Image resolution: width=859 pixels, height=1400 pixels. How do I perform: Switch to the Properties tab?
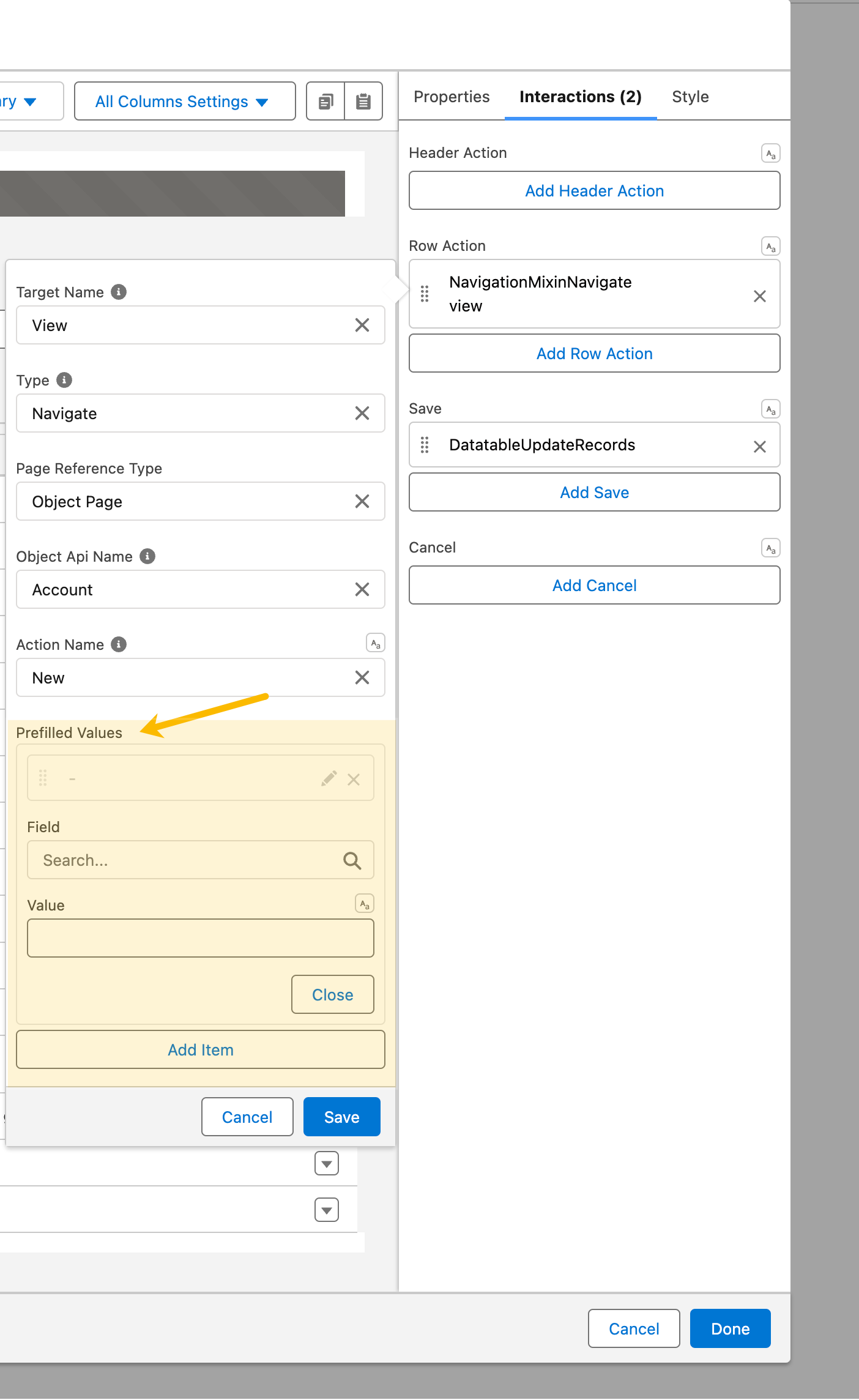(452, 97)
